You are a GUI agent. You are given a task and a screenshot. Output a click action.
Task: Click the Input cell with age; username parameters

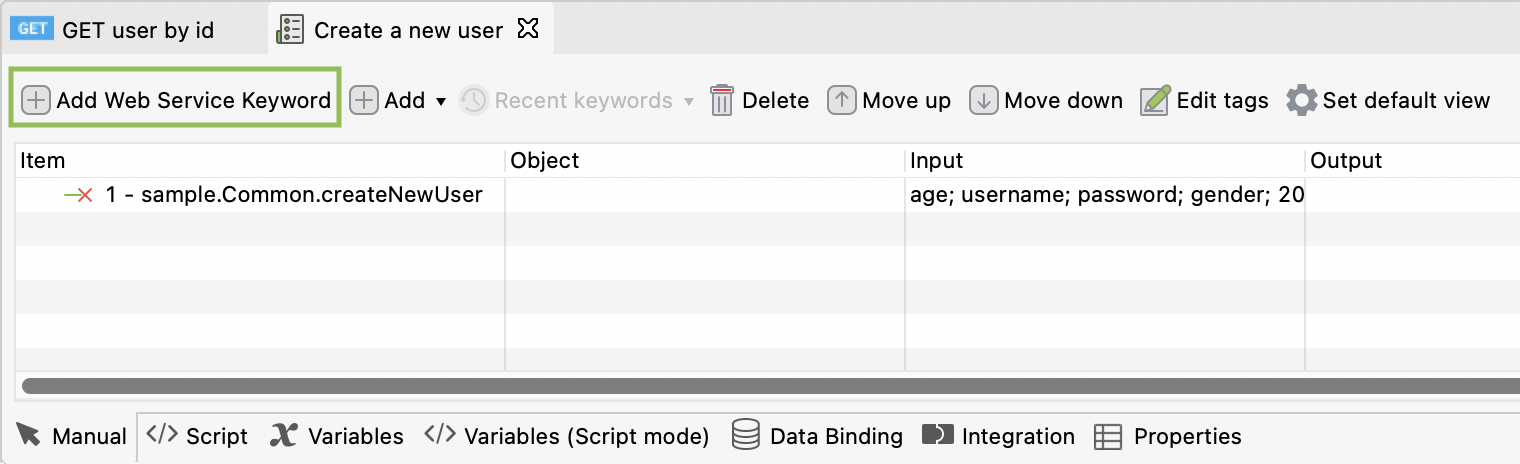[x=1105, y=195]
